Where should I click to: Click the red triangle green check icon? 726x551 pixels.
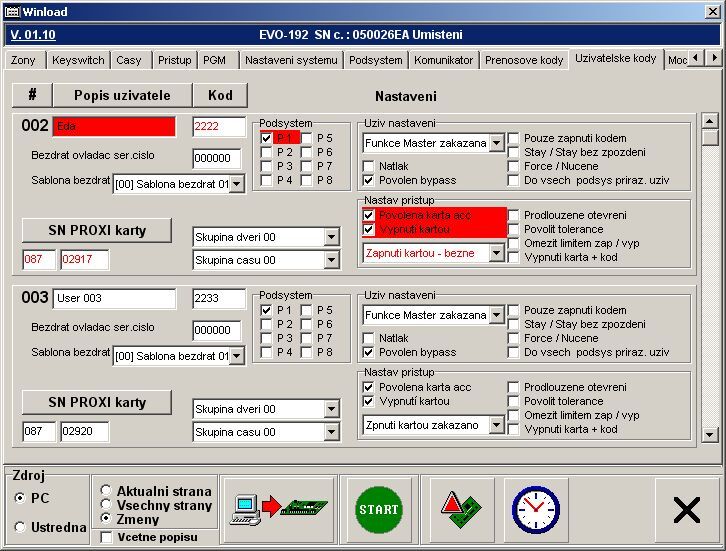[462, 509]
